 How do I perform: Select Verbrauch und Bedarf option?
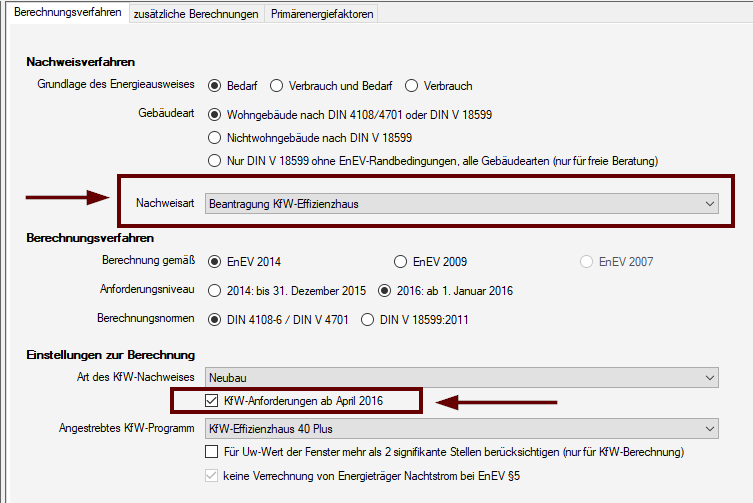(276, 86)
